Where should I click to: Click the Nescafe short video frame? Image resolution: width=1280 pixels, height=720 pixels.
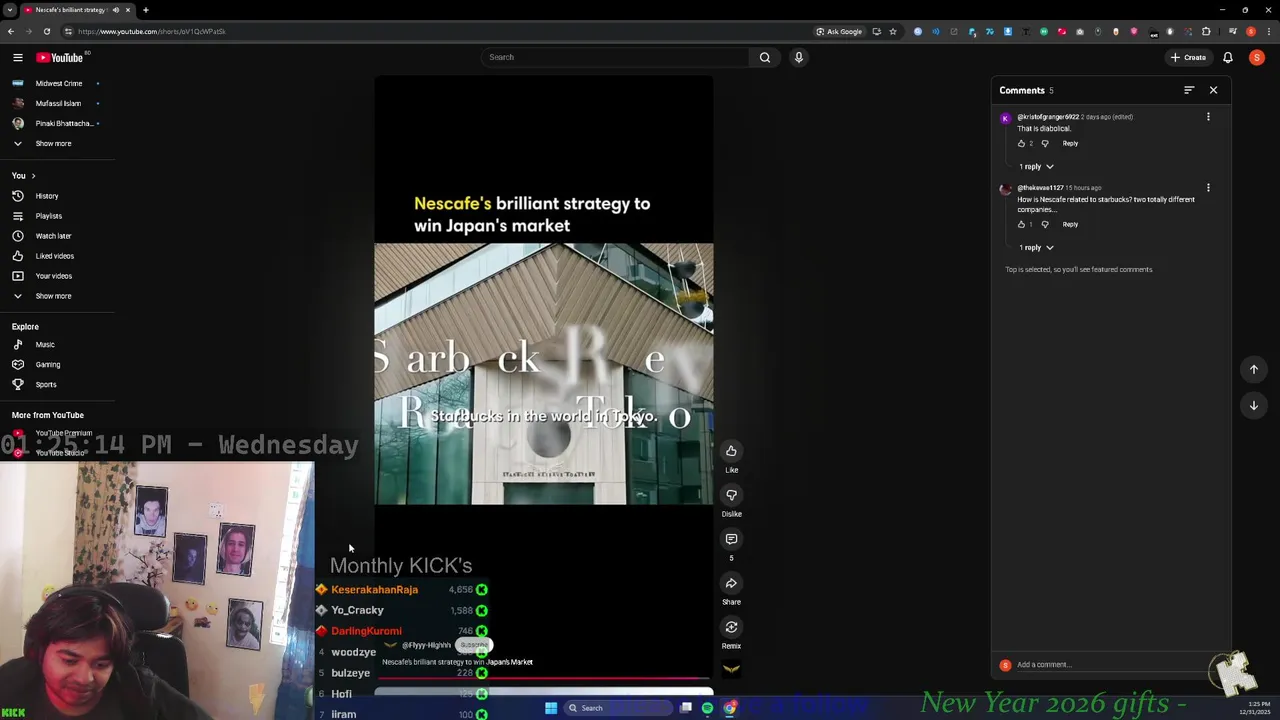[544, 374]
